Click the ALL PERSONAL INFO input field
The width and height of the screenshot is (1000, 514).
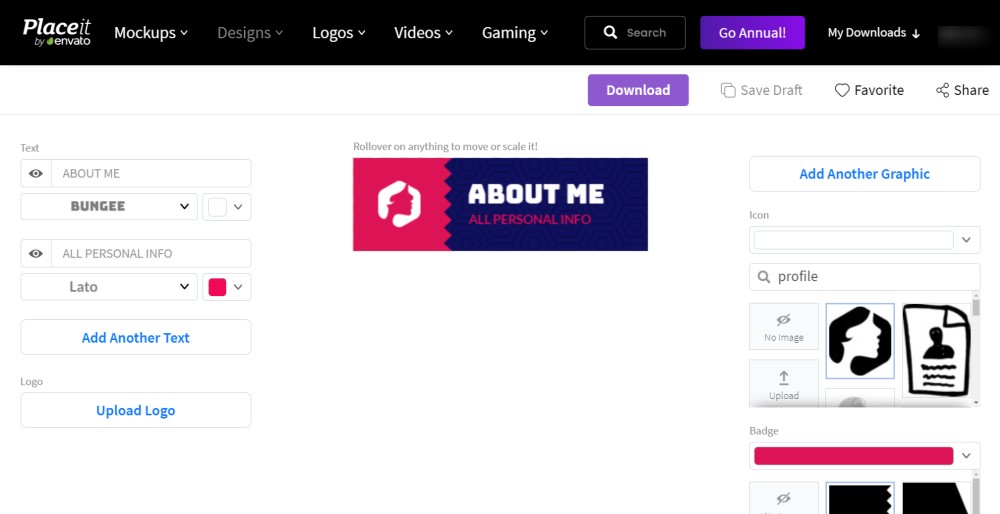pyautogui.click(x=151, y=254)
